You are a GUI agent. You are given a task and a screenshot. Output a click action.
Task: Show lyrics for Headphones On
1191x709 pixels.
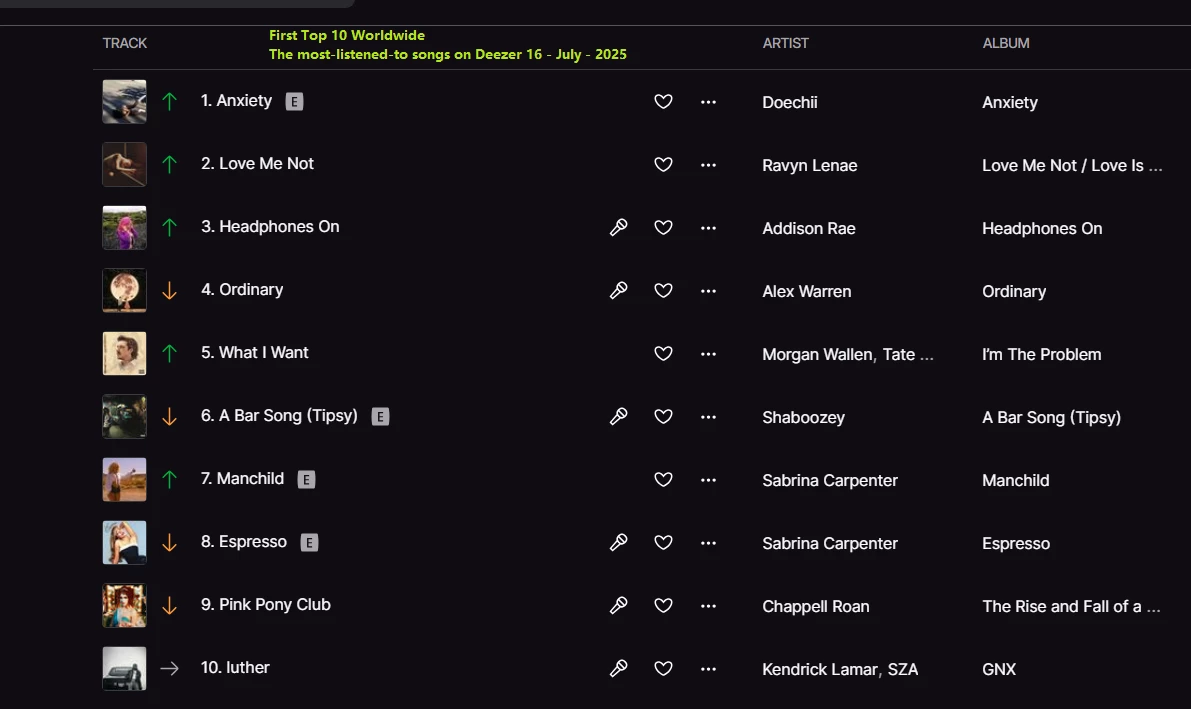pos(619,228)
